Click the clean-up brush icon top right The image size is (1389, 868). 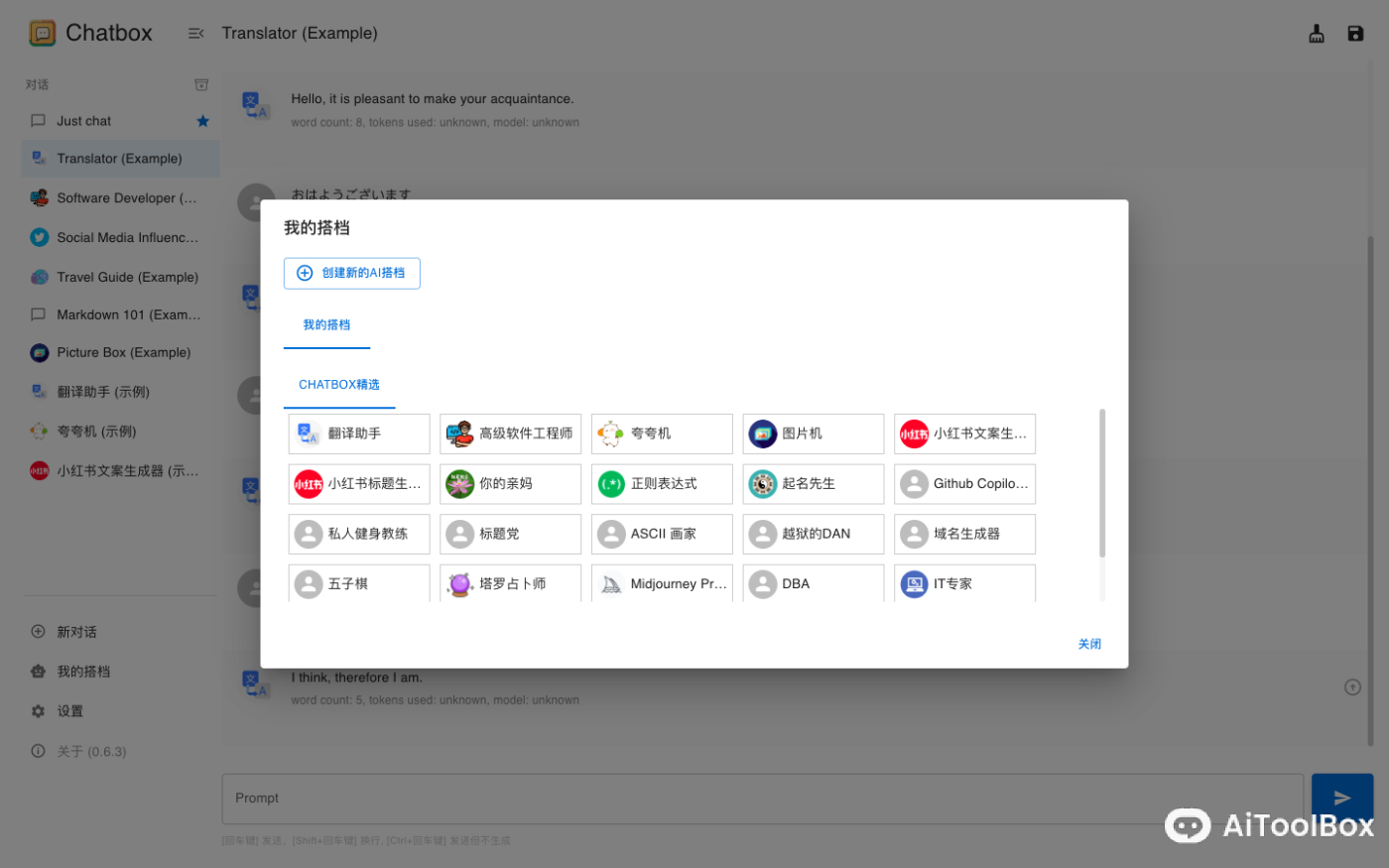coord(1317,33)
